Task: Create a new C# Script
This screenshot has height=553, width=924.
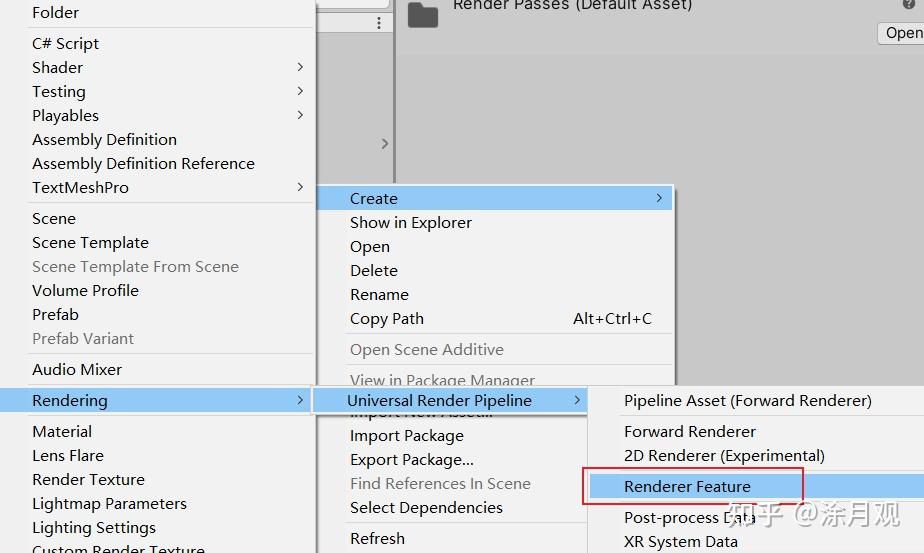Action: 65,43
